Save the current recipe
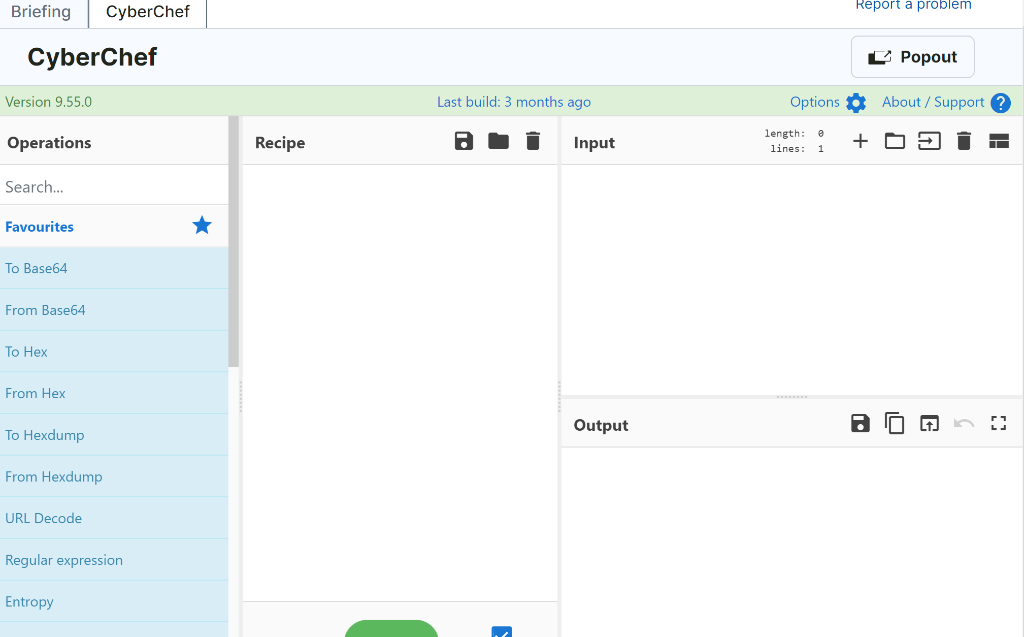 (464, 141)
